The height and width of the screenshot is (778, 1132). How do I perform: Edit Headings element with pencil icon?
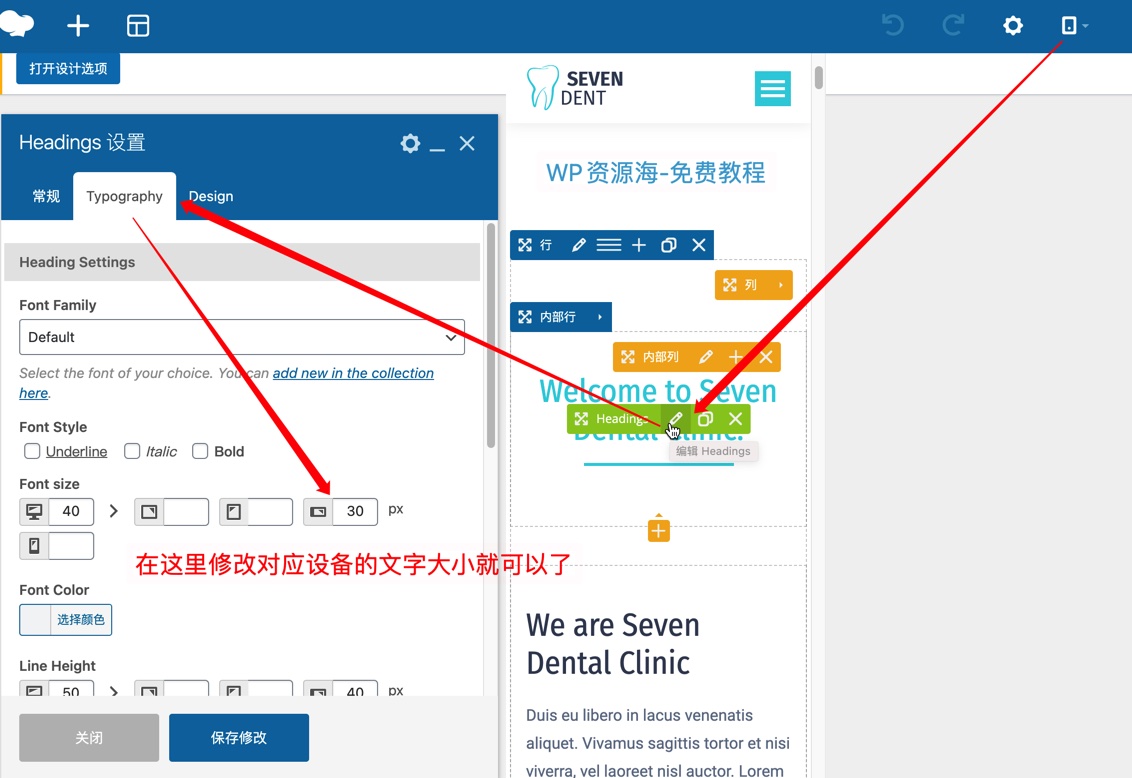pos(675,419)
